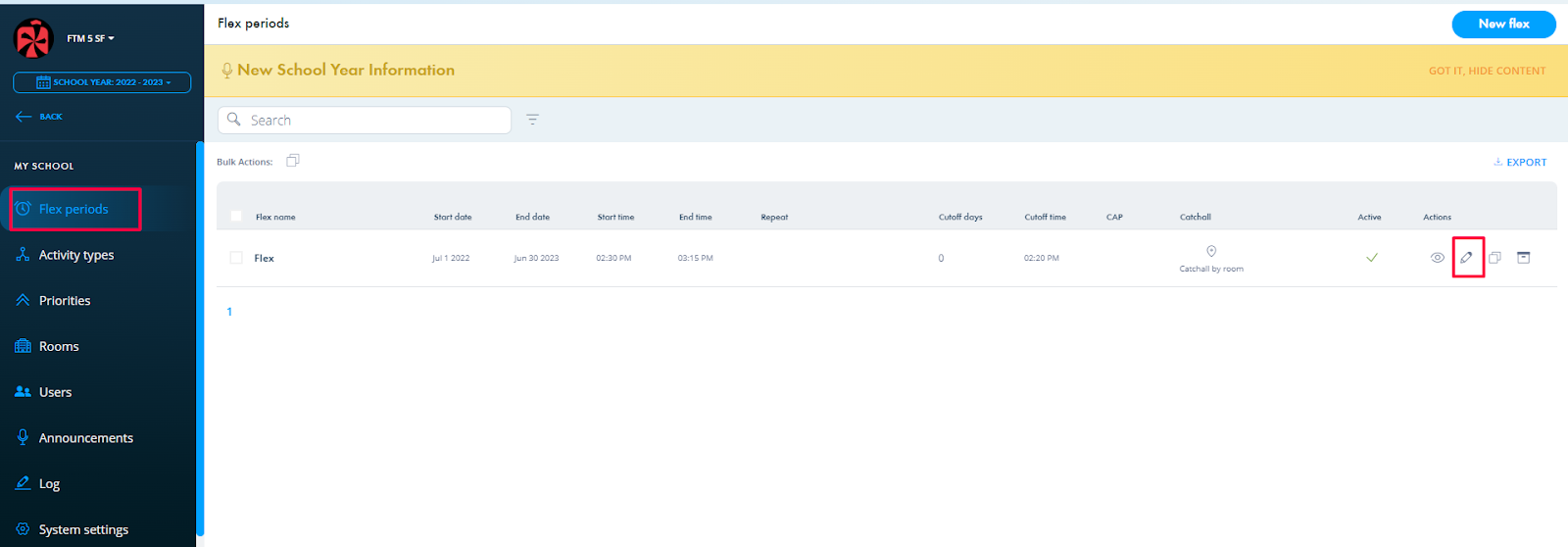Toggle the Active checkmark for Flex
1568x547 pixels.
[1372, 258]
